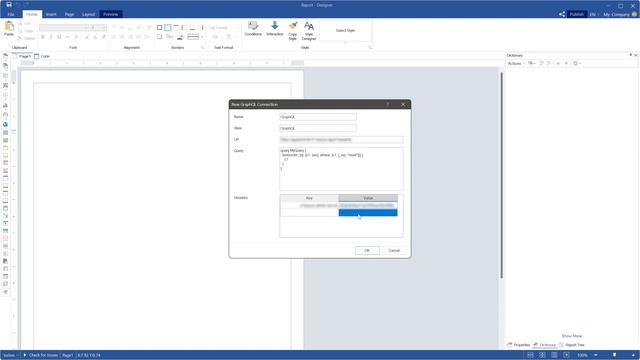Open the My Company account menu
The width and height of the screenshot is (640, 360).
619,14
